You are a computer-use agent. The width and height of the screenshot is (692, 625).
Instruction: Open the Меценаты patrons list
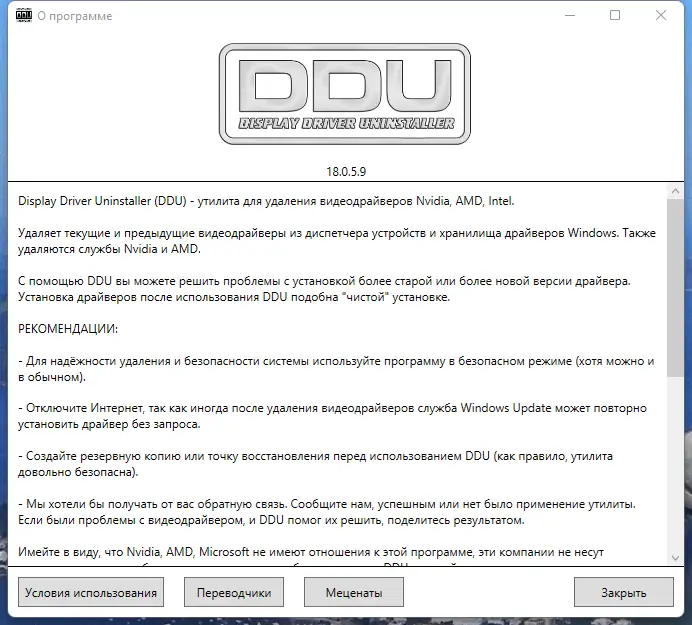pos(354,592)
